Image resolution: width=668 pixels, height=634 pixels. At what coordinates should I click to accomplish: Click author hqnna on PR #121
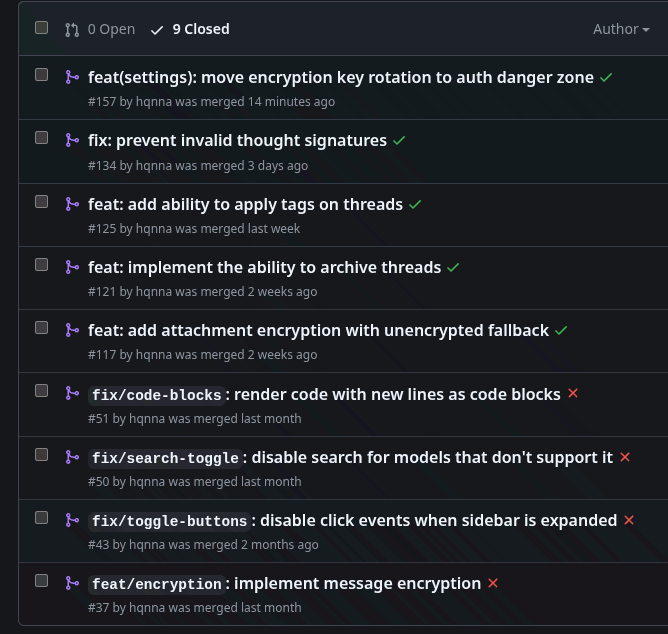[154, 292]
